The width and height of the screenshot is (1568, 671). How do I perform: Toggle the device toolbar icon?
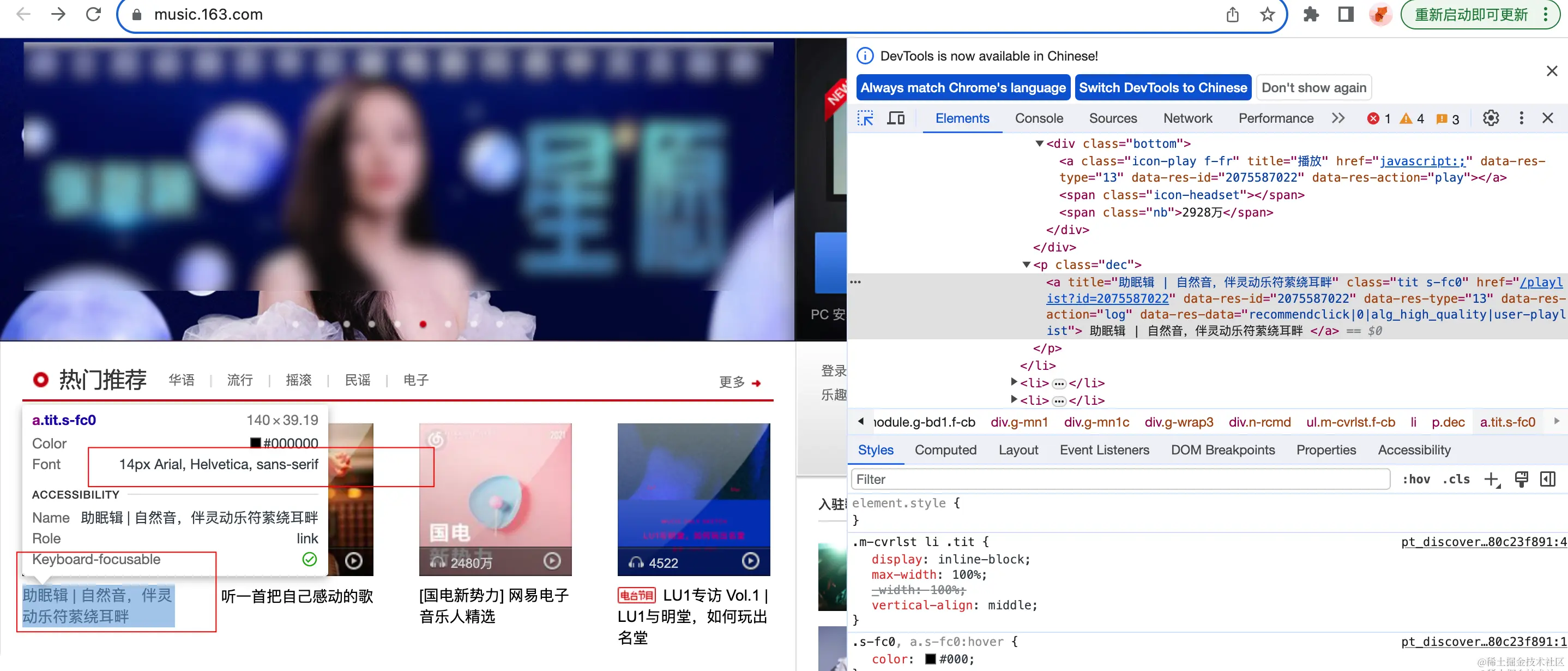click(895, 118)
